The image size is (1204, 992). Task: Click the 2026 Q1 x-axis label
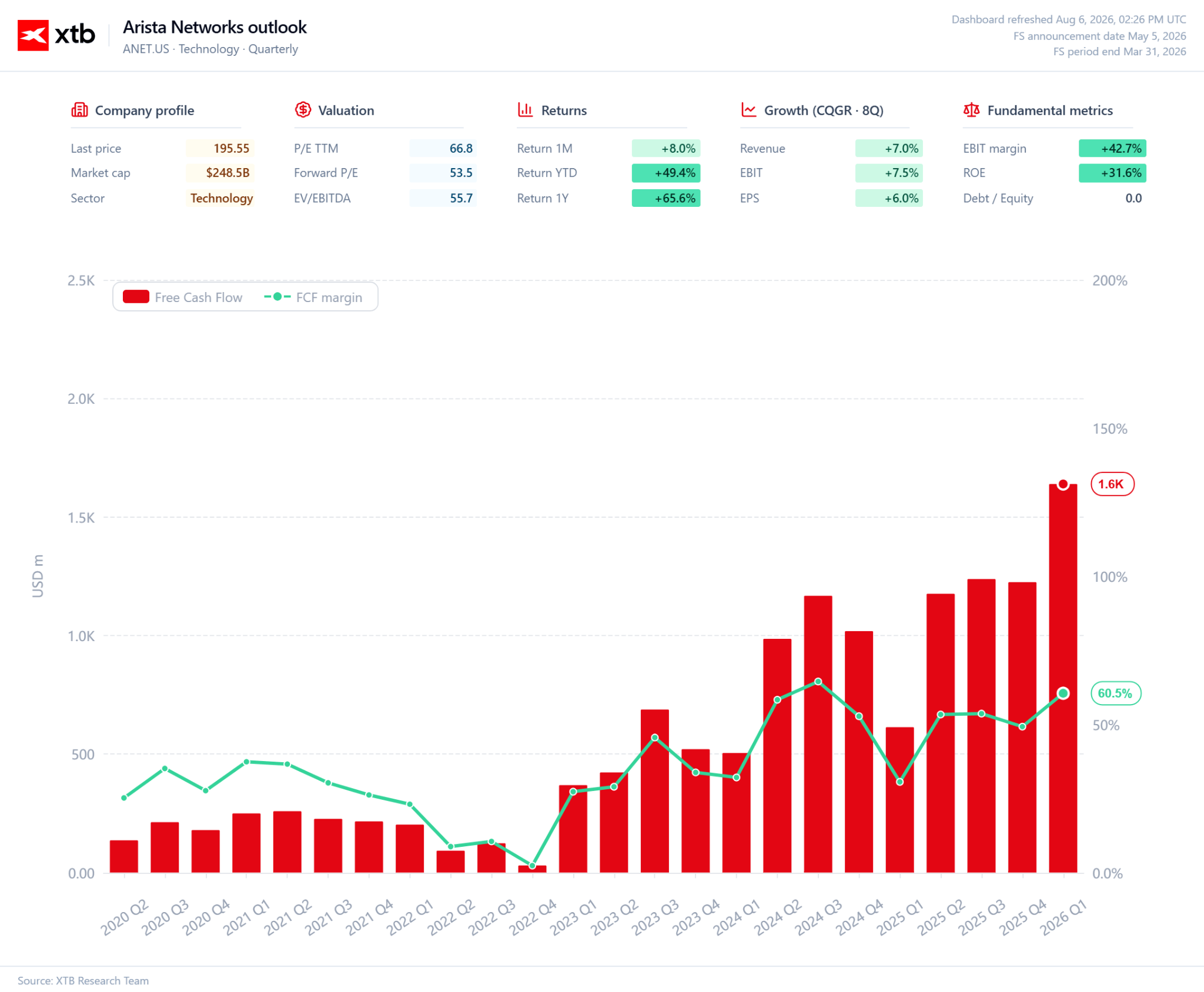[x=1064, y=917]
